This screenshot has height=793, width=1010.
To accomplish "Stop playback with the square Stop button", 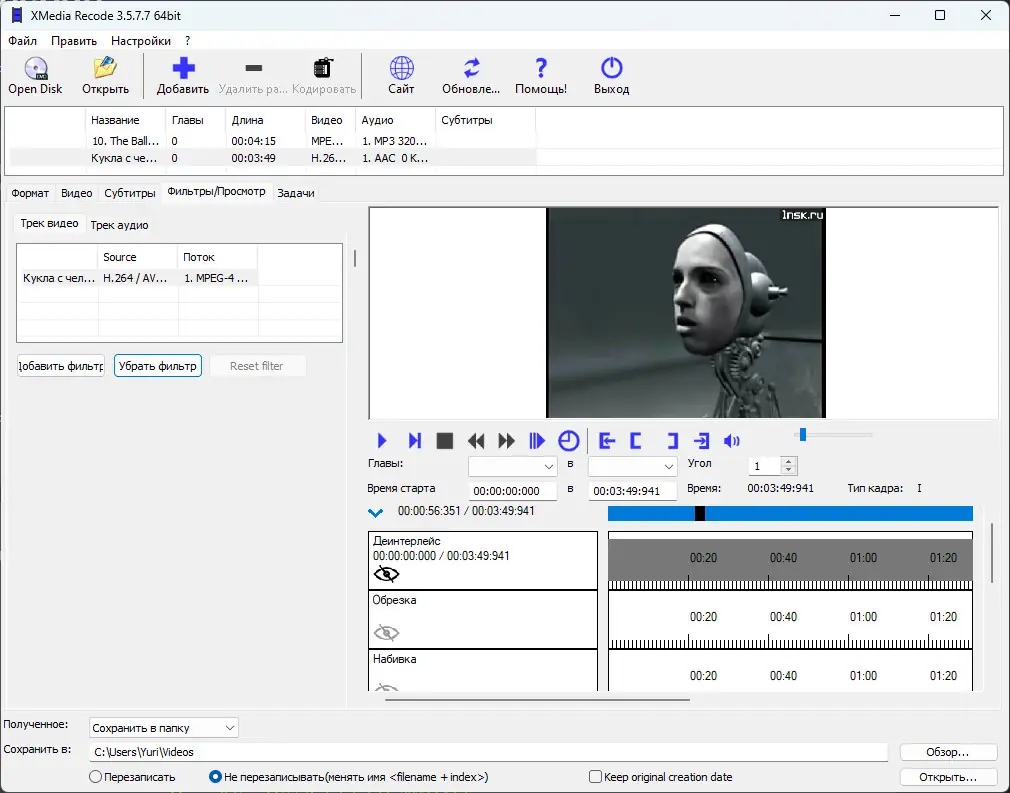I will pos(445,441).
